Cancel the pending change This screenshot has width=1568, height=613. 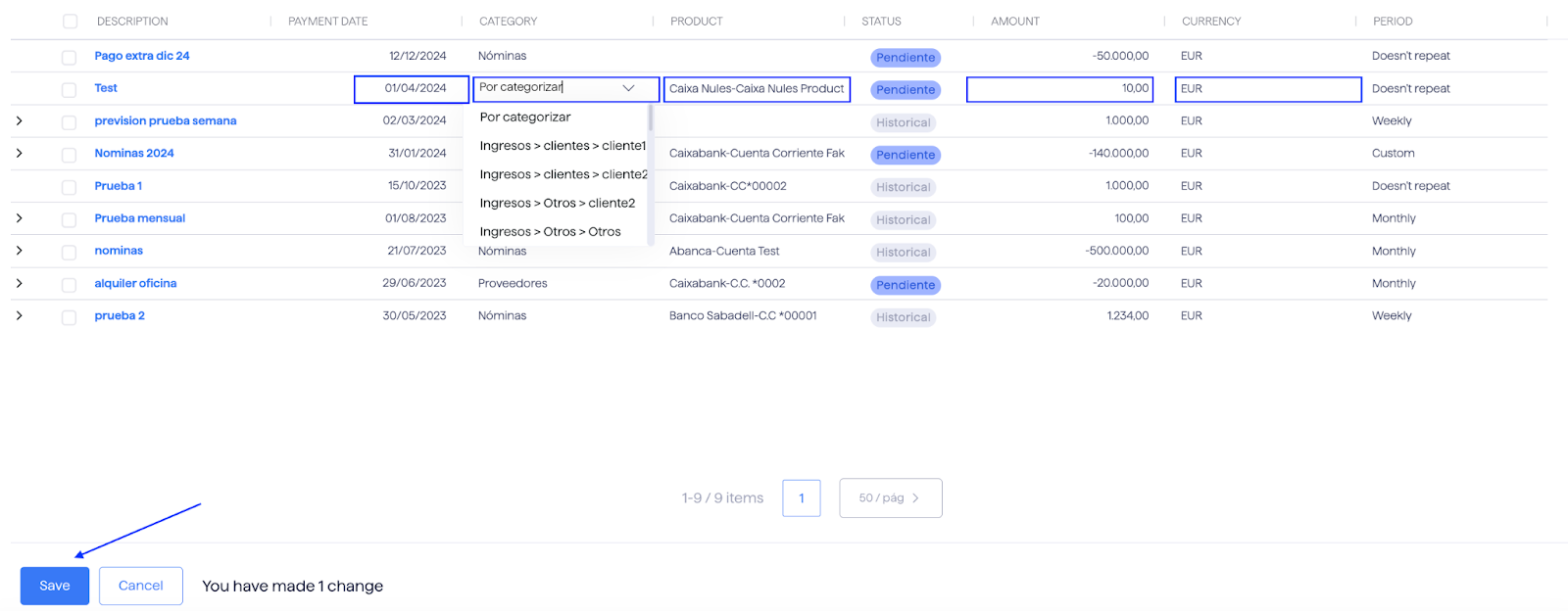coord(141,586)
